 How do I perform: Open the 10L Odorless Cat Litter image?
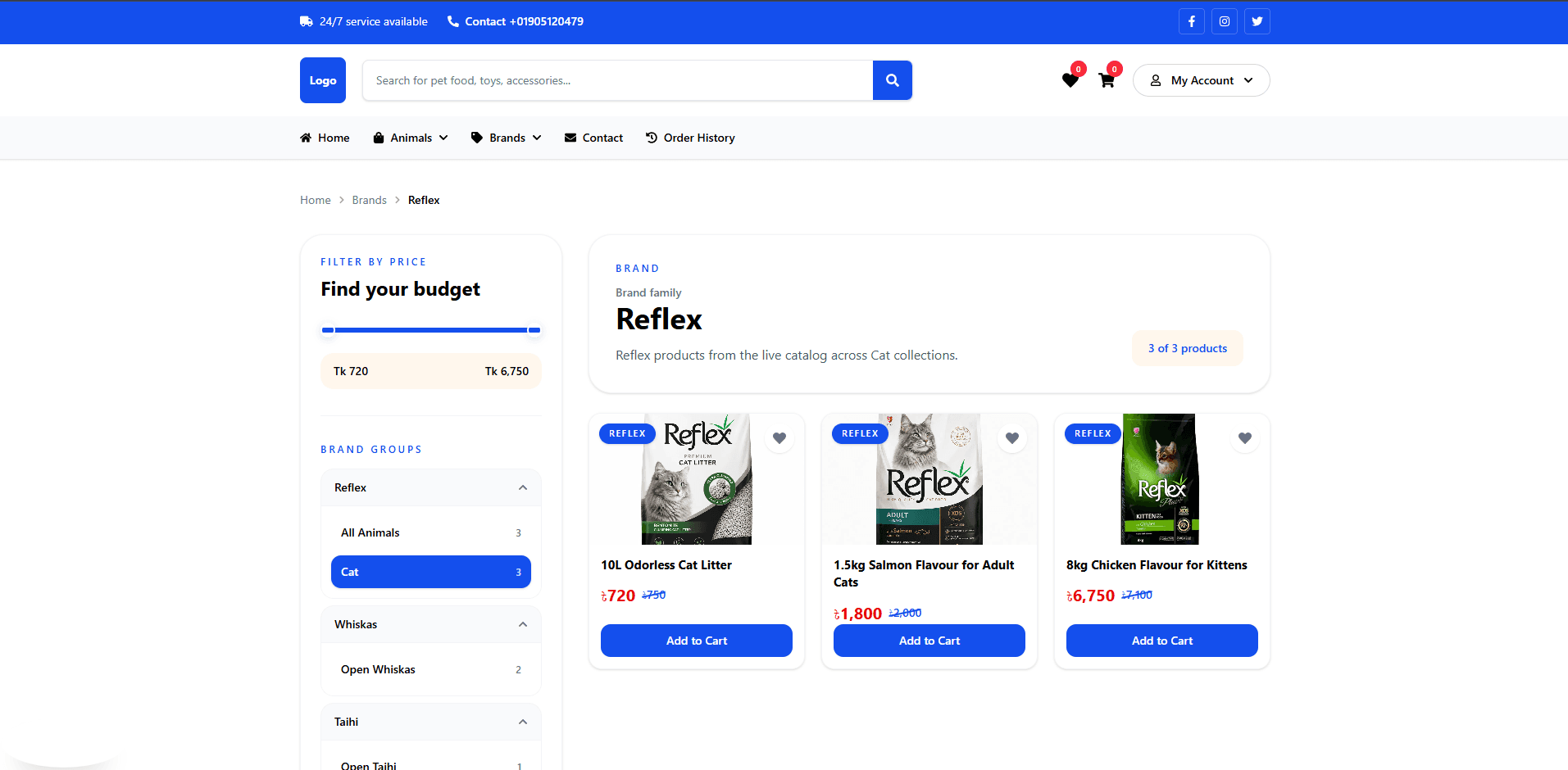(x=697, y=479)
